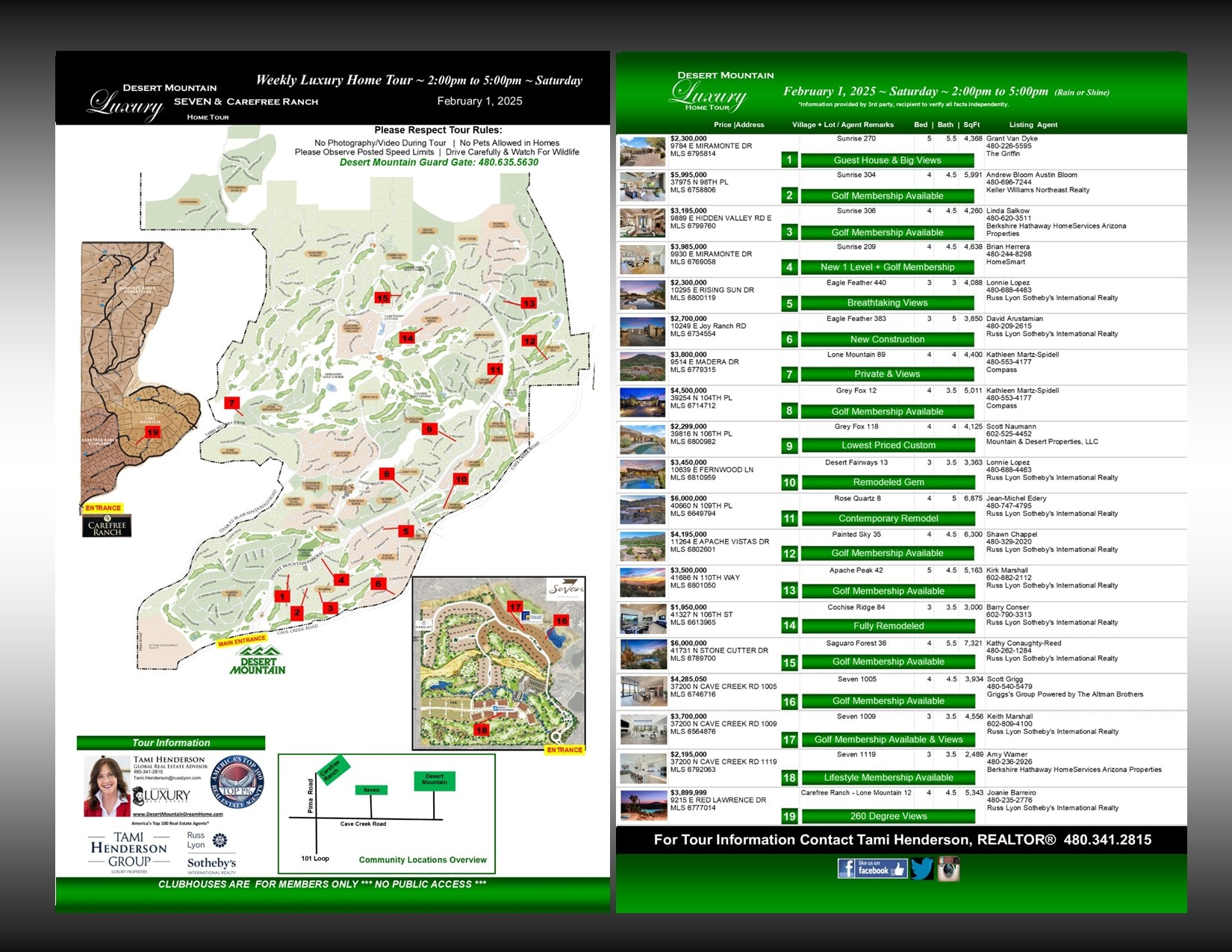Click red map marker 15
Image resolution: width=1232 pixels, height=952 pixels.
pos(382,298)
